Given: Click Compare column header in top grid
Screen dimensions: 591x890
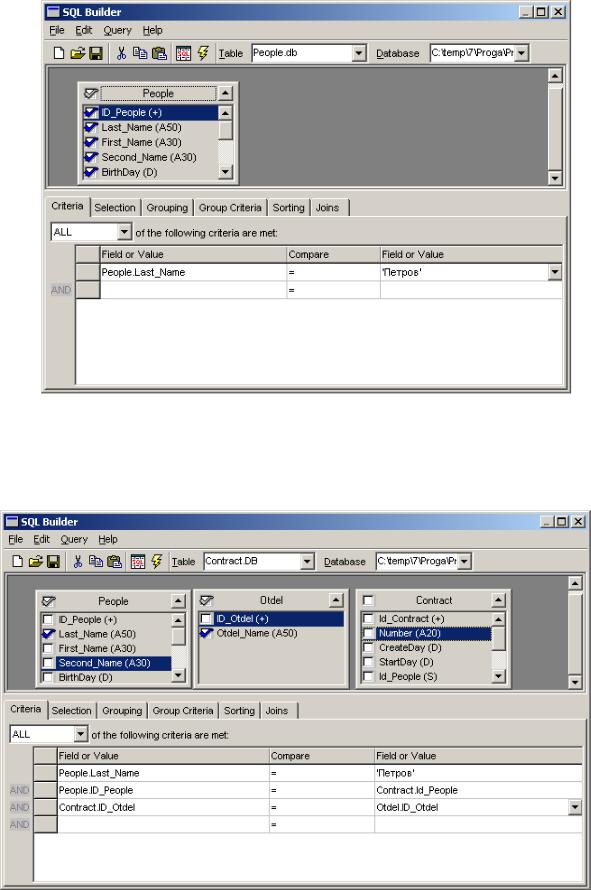Looking at the screenshot, I should pos(334,254).
